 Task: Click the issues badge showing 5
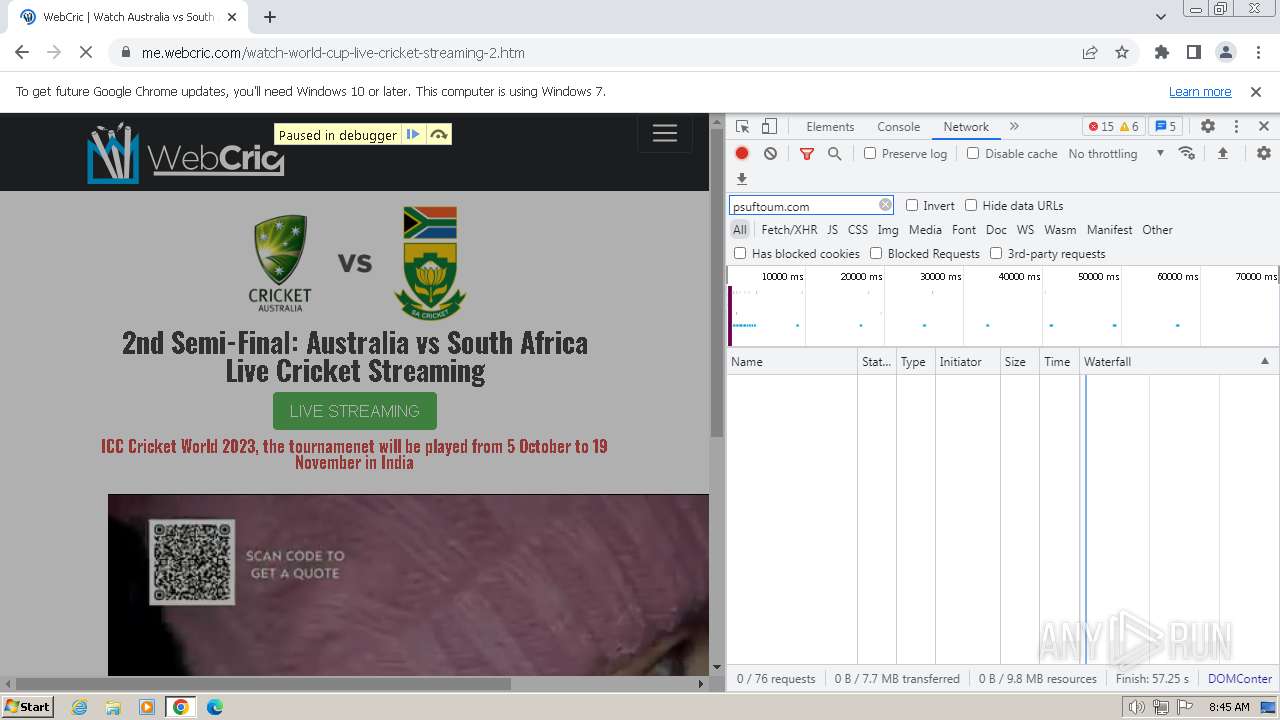point(1165,127)
